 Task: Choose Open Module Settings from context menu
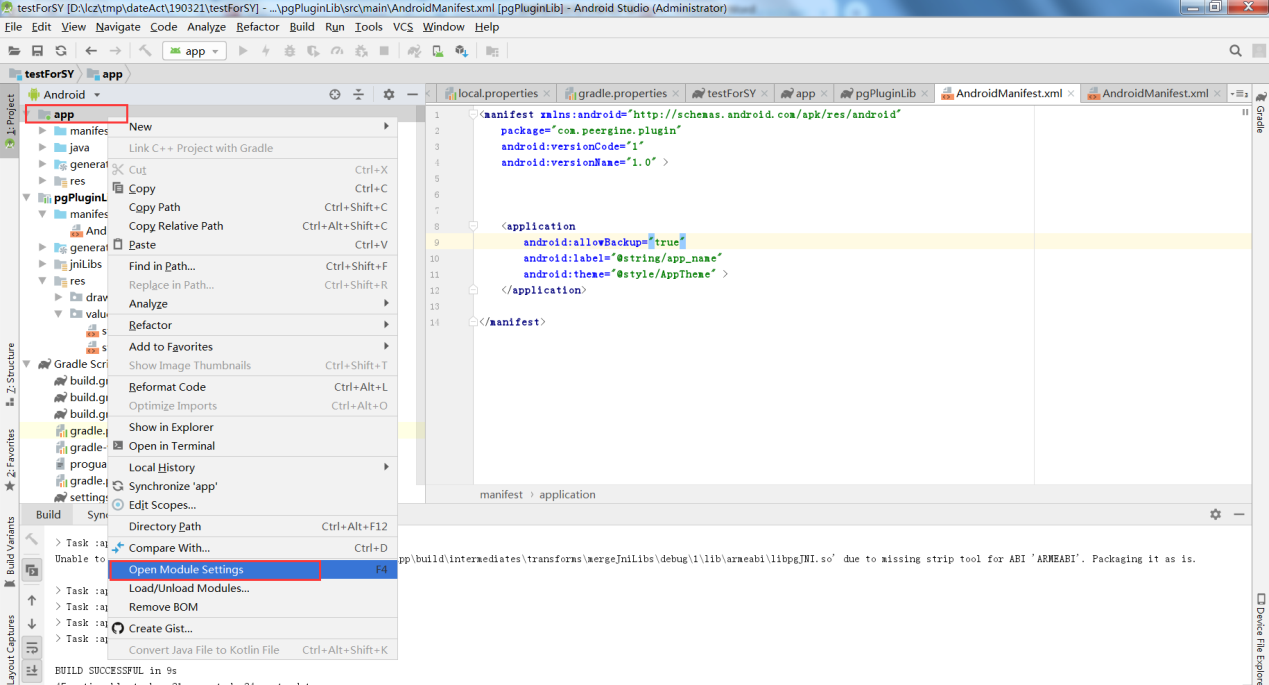tap(252, 569)
